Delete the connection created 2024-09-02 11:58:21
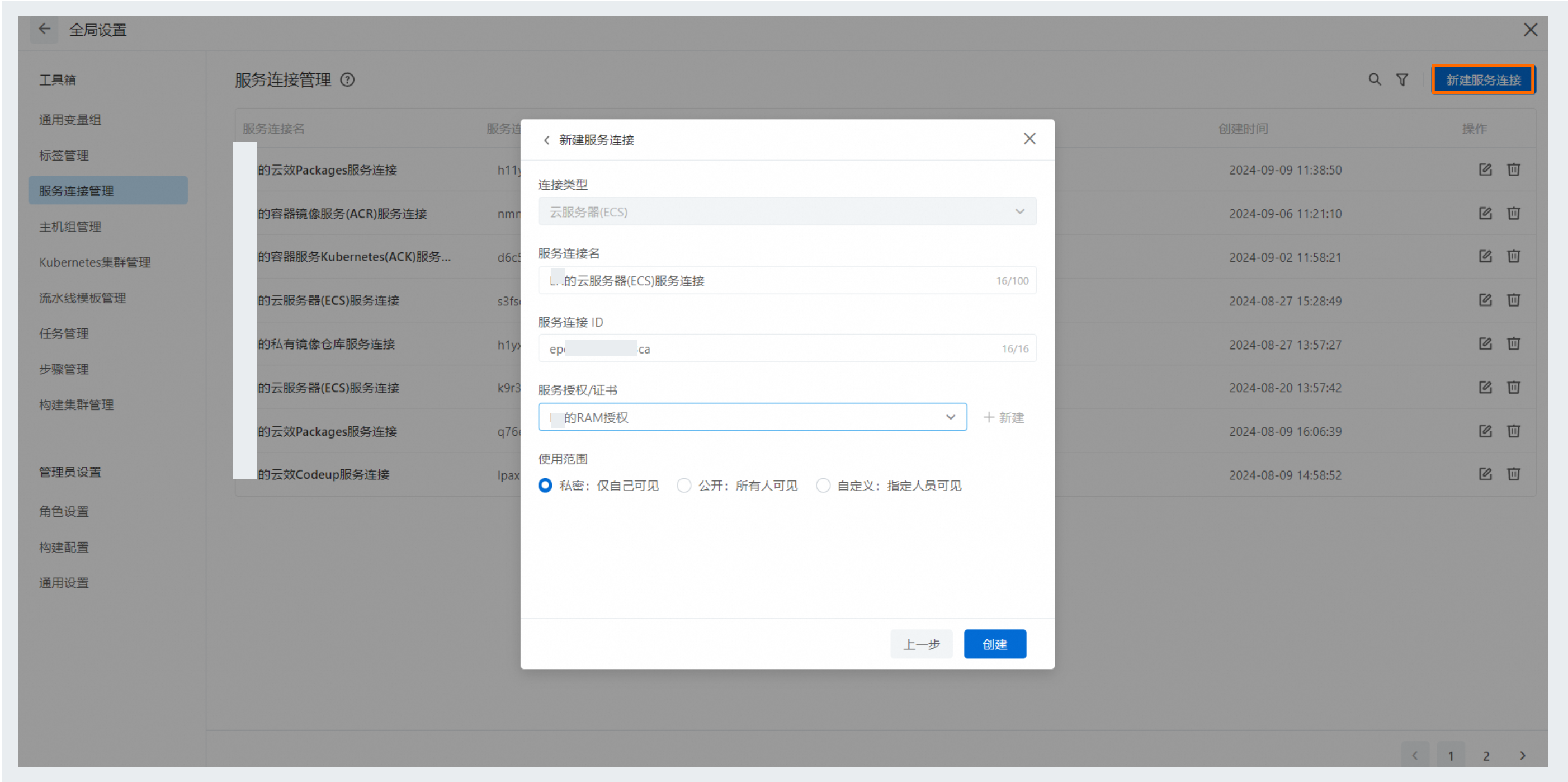Viewport: 1568px width, 782px height. click(x=1513, y=256)
